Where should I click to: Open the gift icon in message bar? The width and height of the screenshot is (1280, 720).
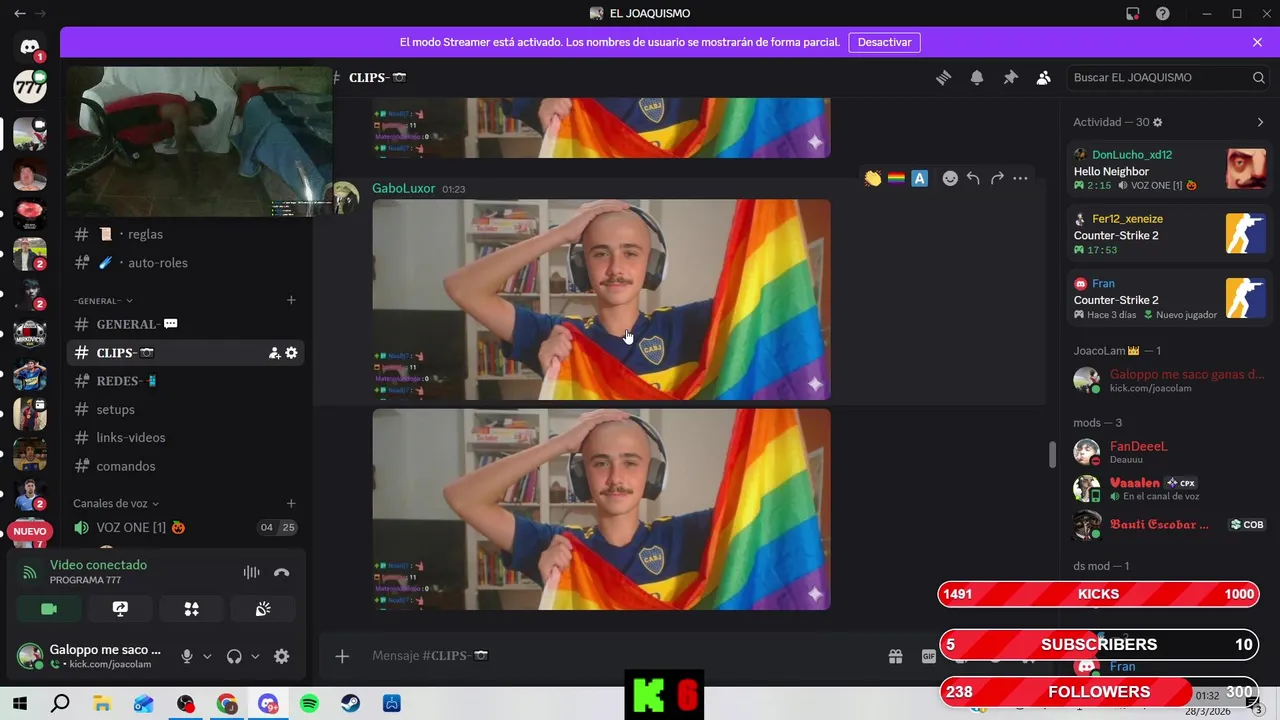pyautogui.click(x=896, y=657)
